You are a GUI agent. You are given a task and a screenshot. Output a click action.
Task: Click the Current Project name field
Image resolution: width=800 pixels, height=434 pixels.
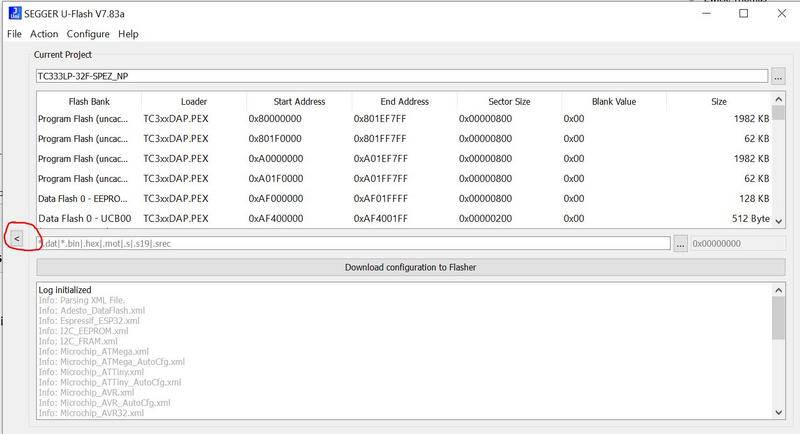402,76
